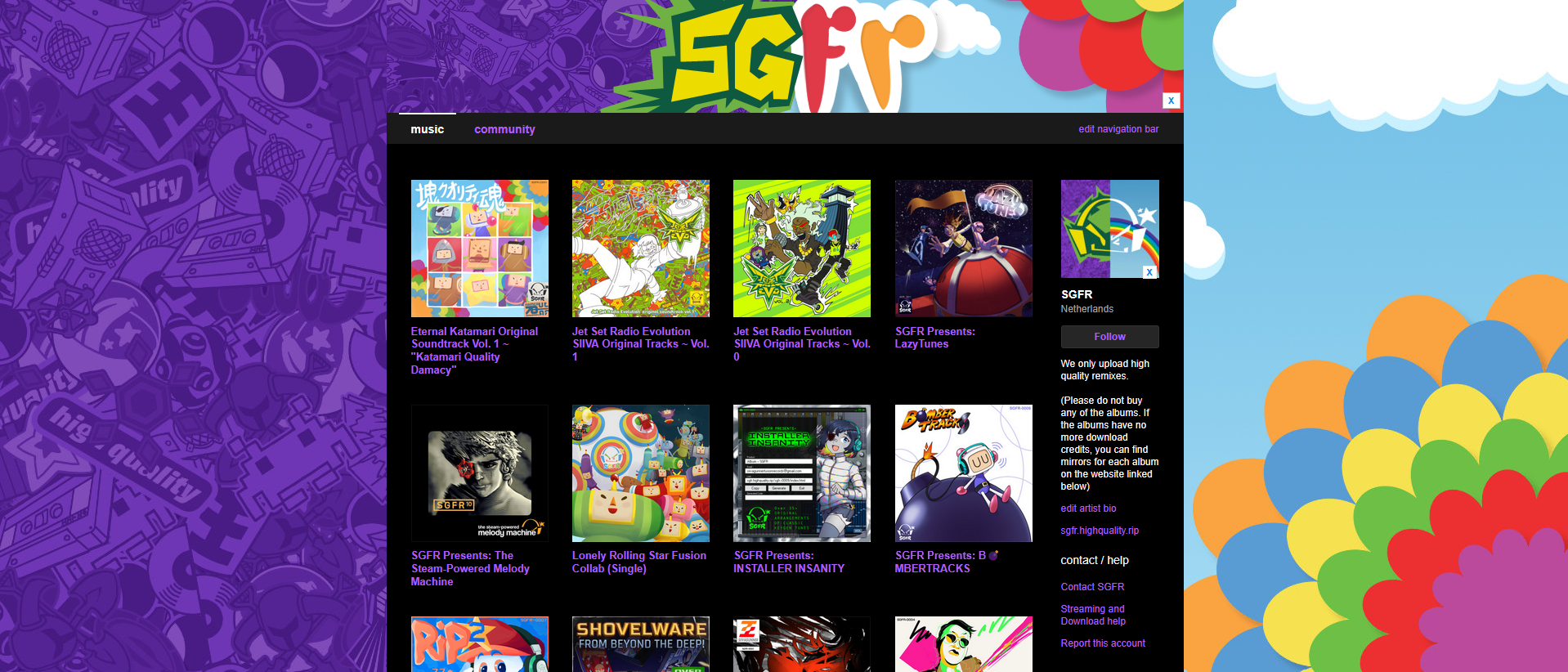Open INSTALLER INSANITY album cover
Viewport: 1568px width, 672px height.
(802, 473)
